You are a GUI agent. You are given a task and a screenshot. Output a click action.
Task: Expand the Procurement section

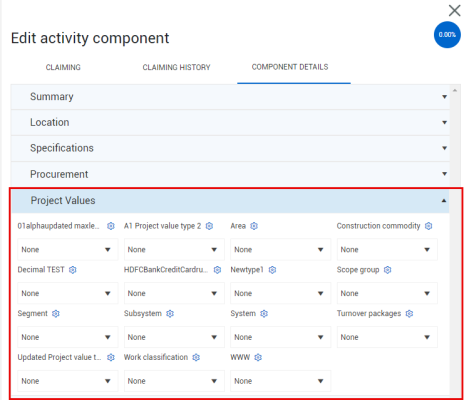point(230,174)
